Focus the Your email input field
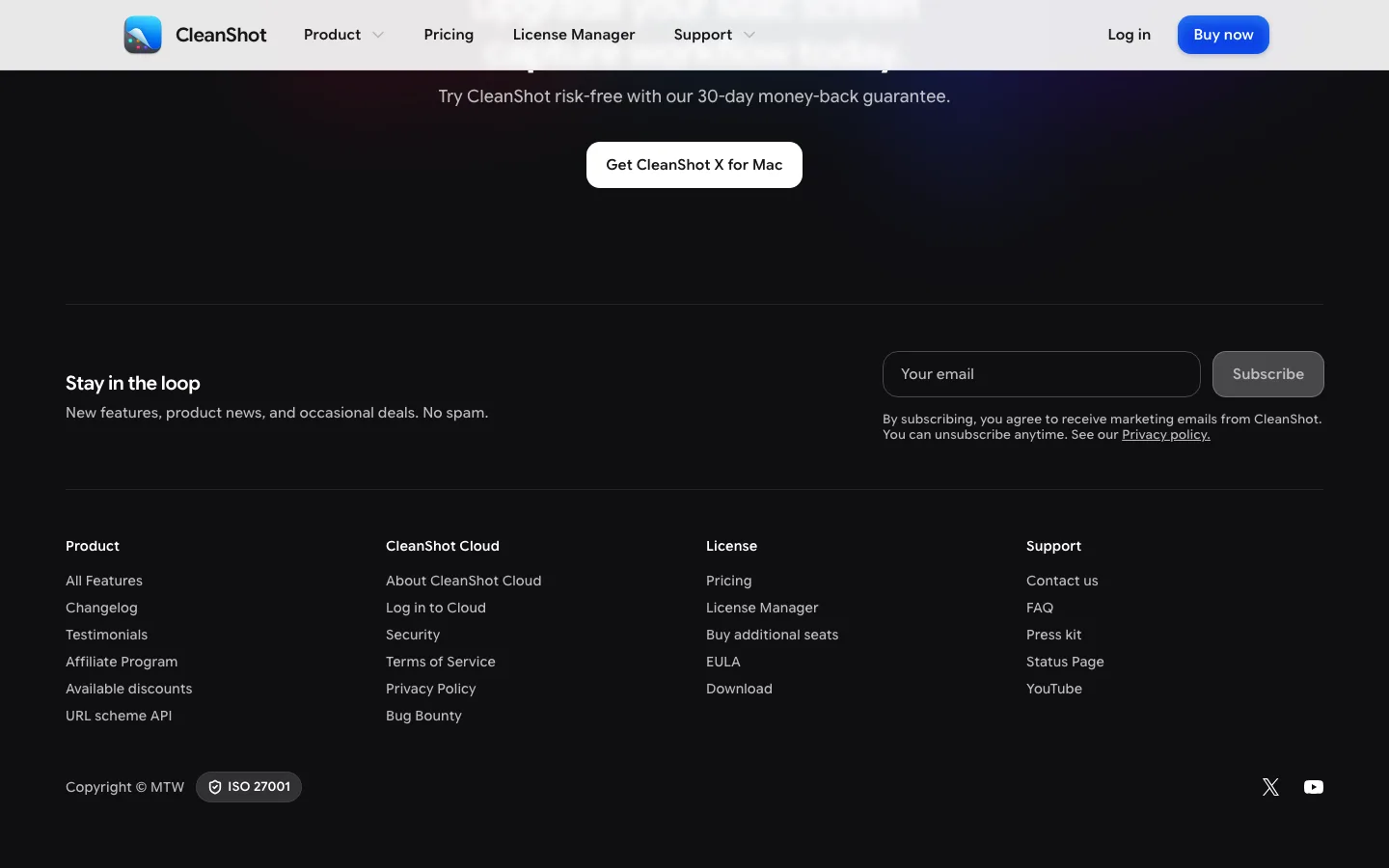1389x868 pixels. [1042, 374]
